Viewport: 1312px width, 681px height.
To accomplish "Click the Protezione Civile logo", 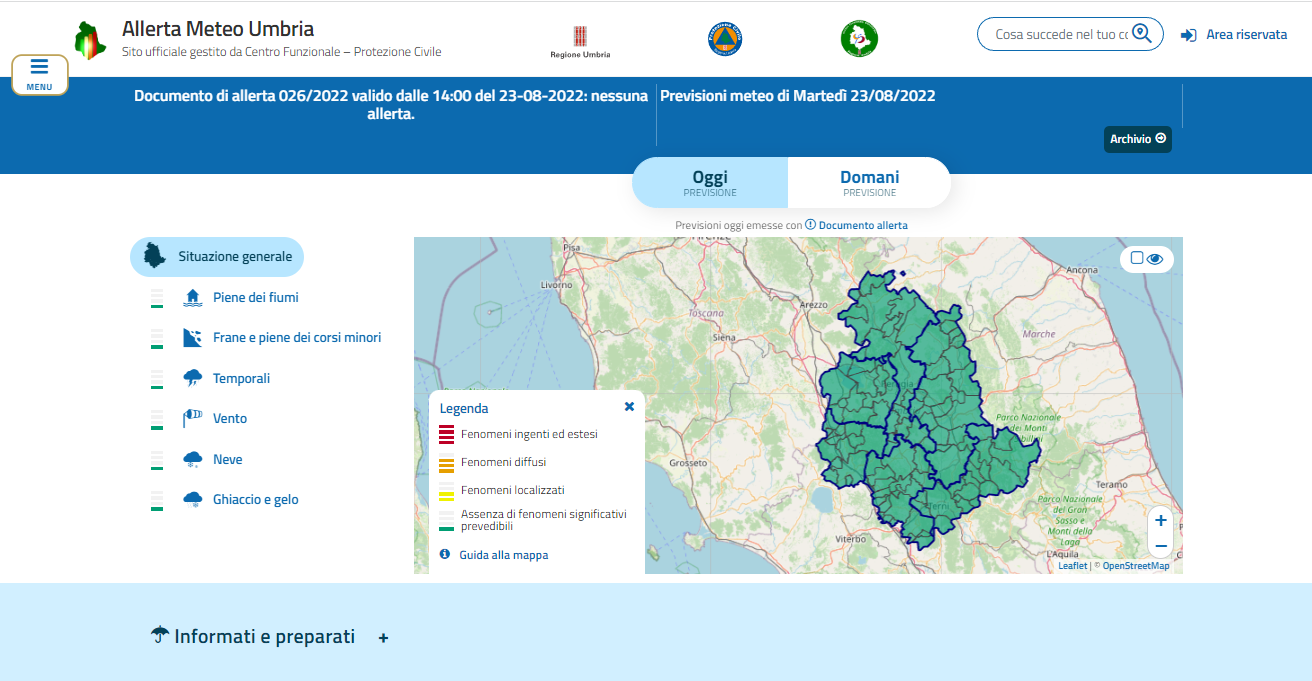I will pos(725,39).
